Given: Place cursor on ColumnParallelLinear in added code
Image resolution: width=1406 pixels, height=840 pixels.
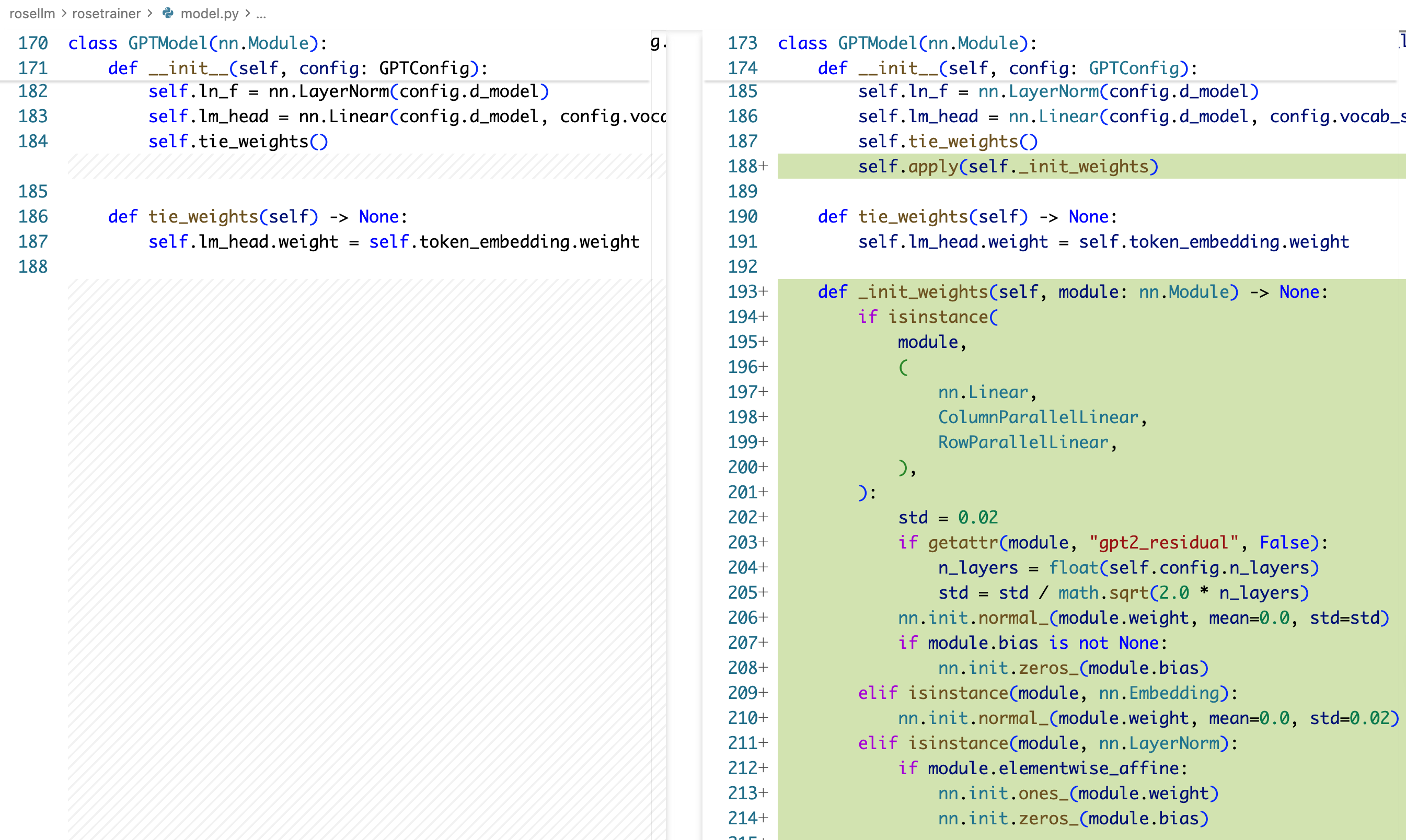Looking at the screenshot, I should [x=1038, y=417].
